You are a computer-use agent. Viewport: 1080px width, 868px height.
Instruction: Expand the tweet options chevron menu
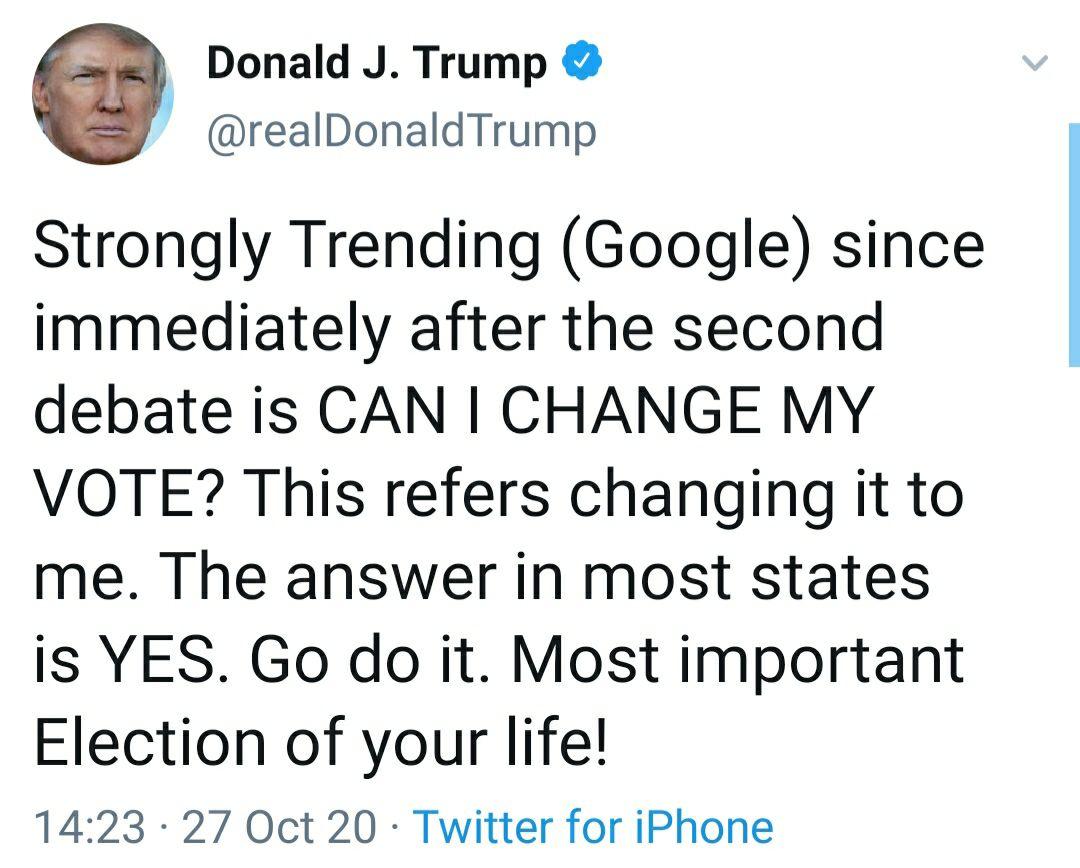coord(1034,64)
